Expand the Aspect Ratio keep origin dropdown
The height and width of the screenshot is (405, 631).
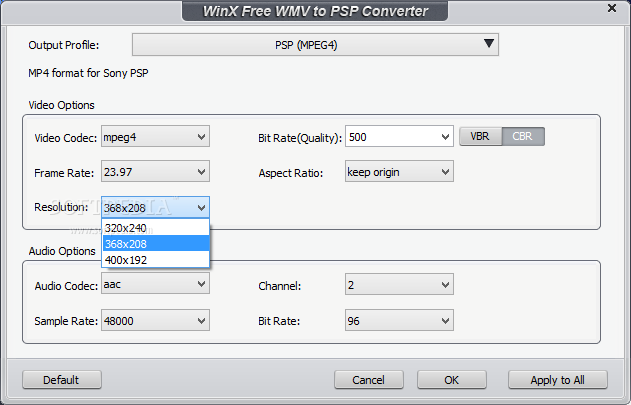point(399,171)
